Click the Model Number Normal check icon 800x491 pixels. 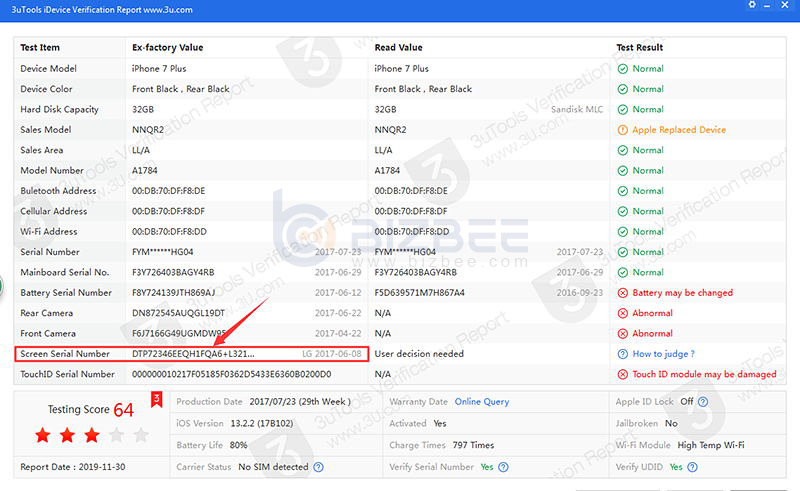coord(622,171)
